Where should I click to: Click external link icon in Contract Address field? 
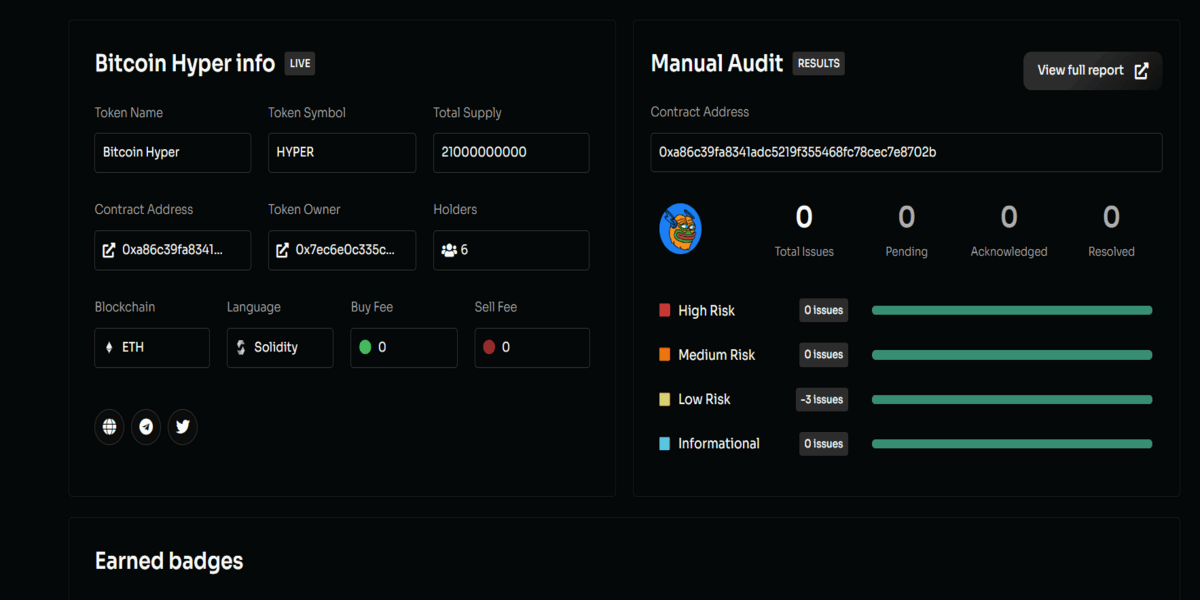coord(109,250)
